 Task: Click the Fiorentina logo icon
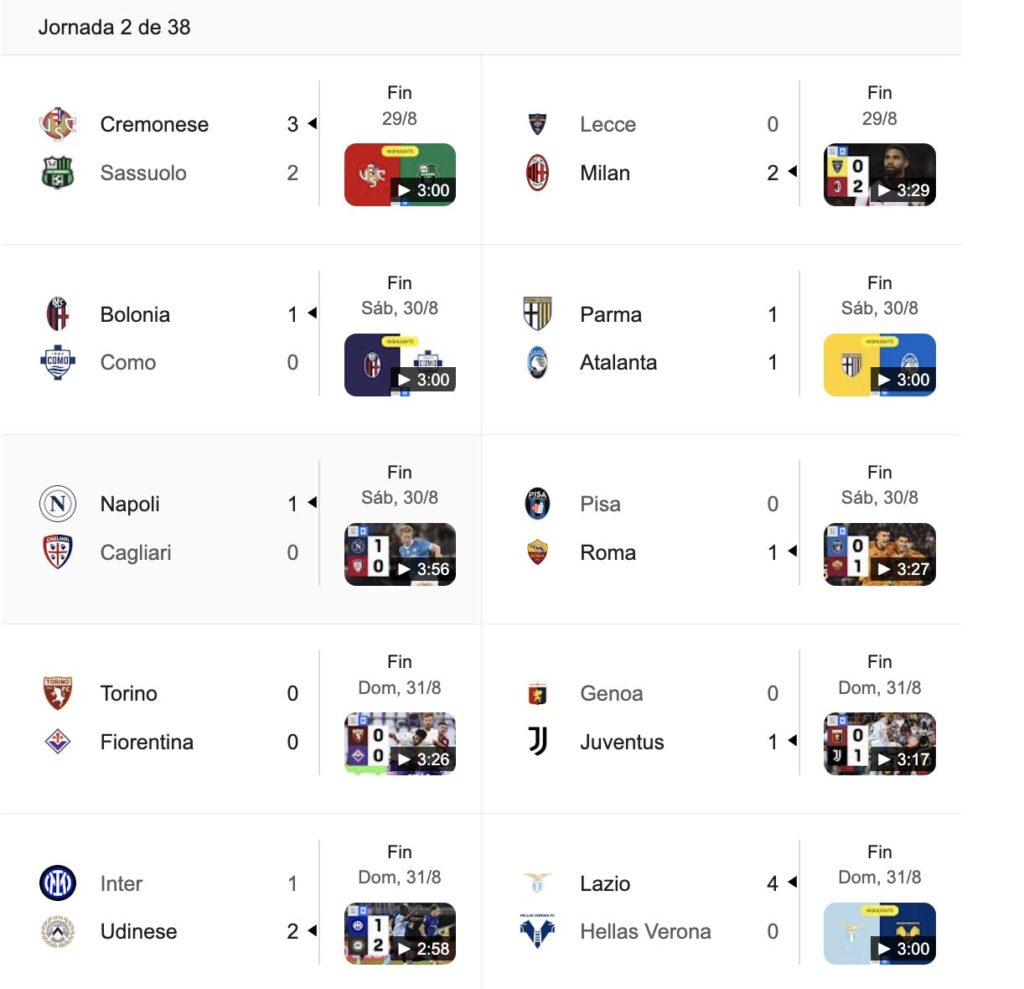(x=57, y=742)
